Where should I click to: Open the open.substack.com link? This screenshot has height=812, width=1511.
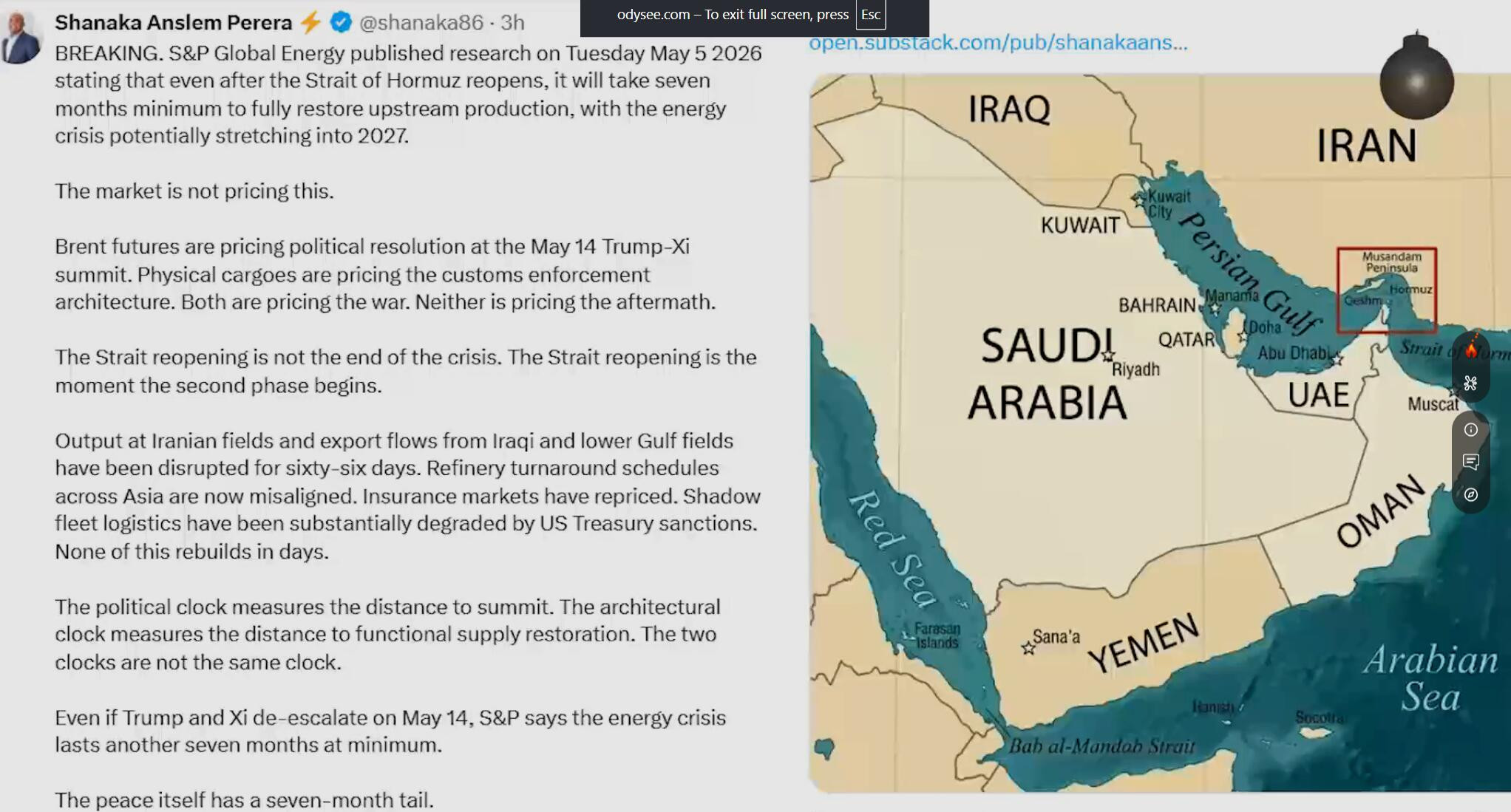click(x=998, y=43)
